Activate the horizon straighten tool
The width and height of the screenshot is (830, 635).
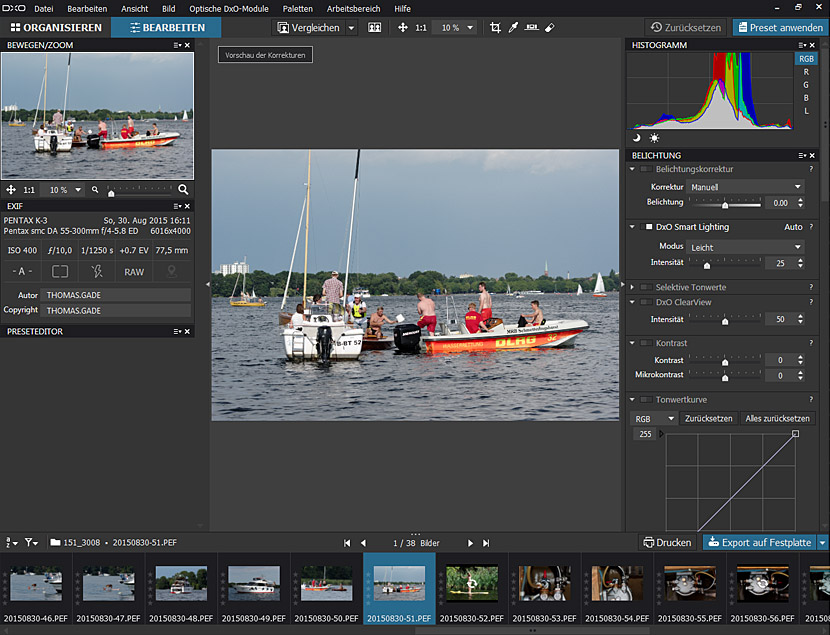531,28
